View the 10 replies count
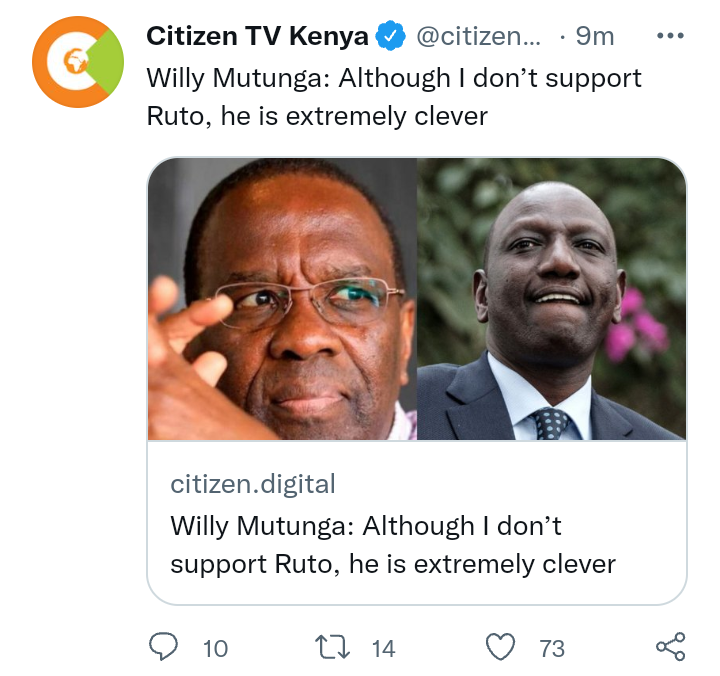Image resolution: width=720 pixels, height=676 pixels. (215, 649)
